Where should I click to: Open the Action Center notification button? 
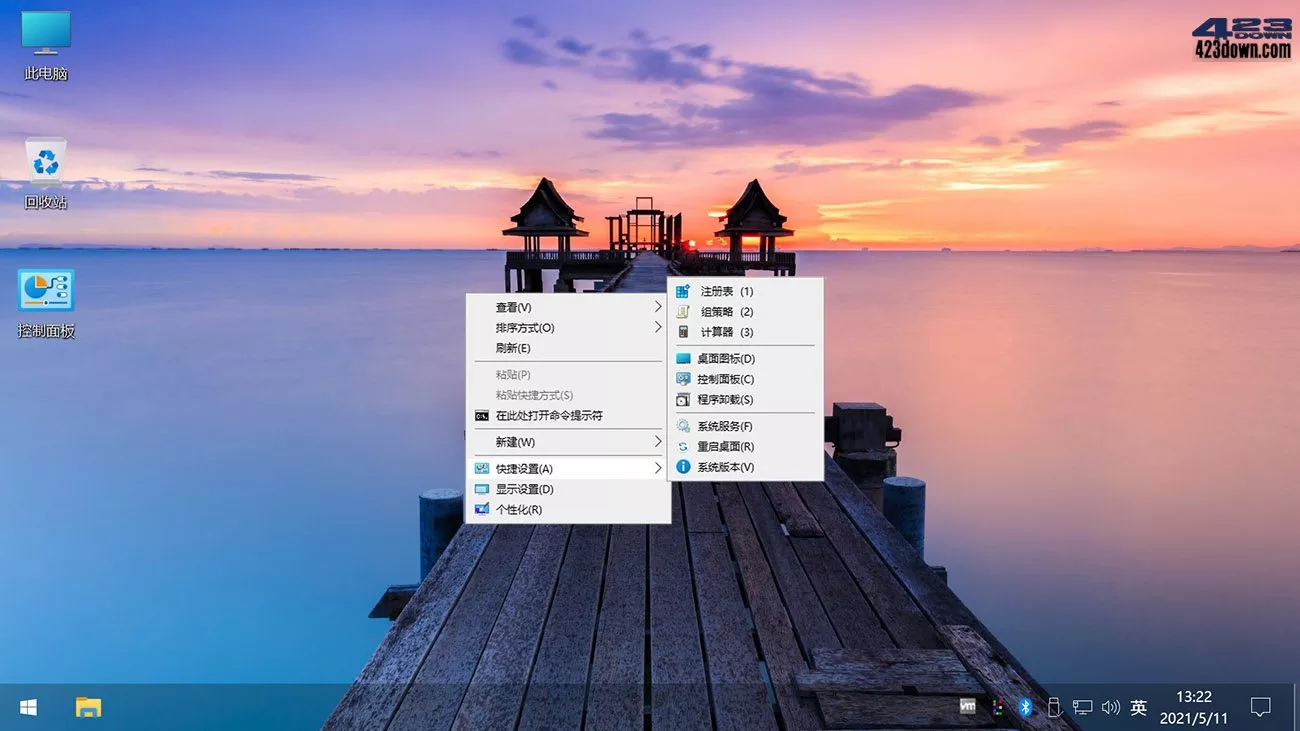[x=1261, y=707]
